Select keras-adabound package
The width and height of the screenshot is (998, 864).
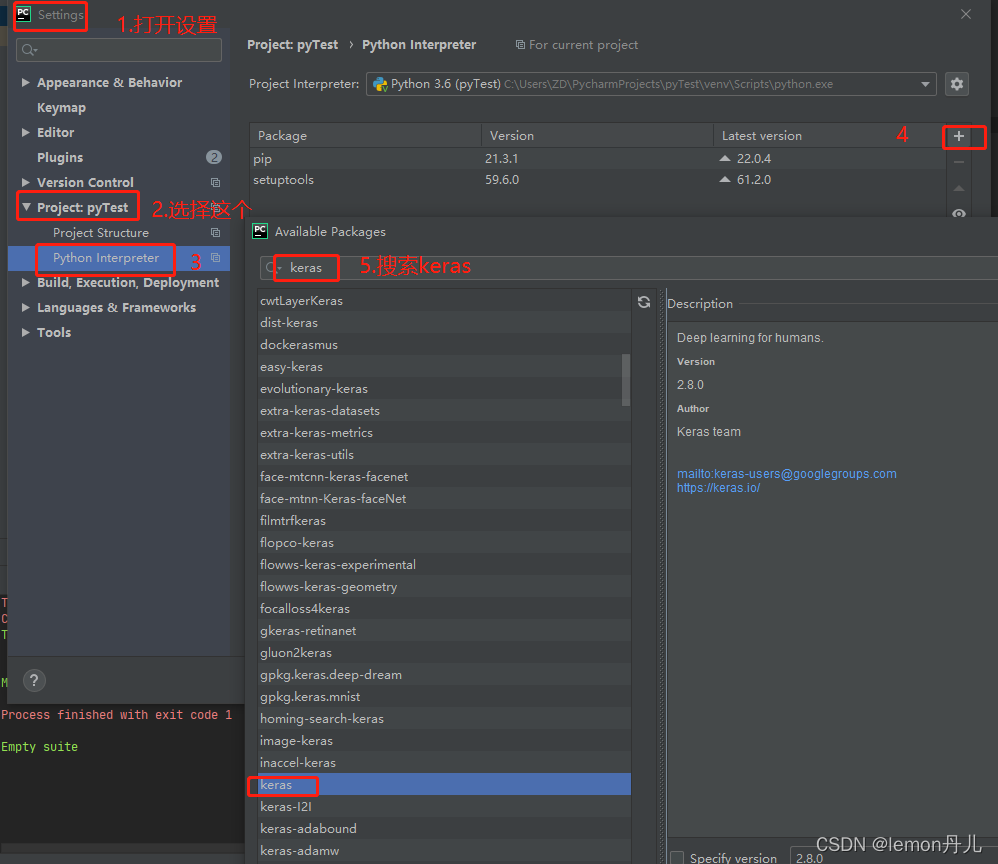point(444,828)
